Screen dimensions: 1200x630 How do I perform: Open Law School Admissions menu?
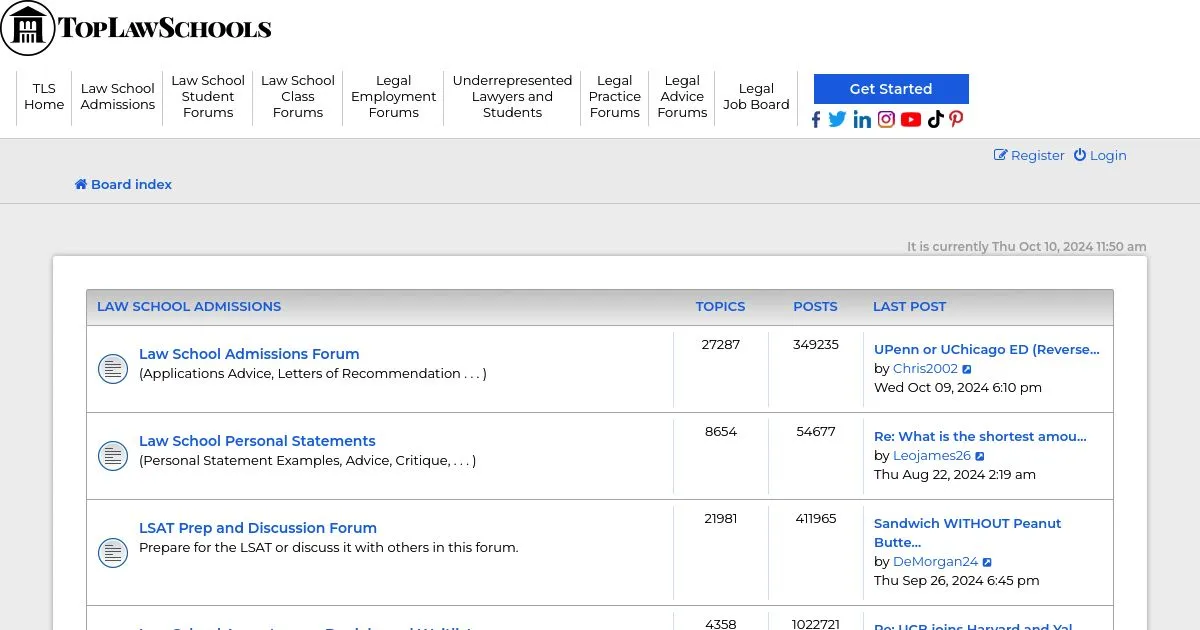tap(118, 97)
